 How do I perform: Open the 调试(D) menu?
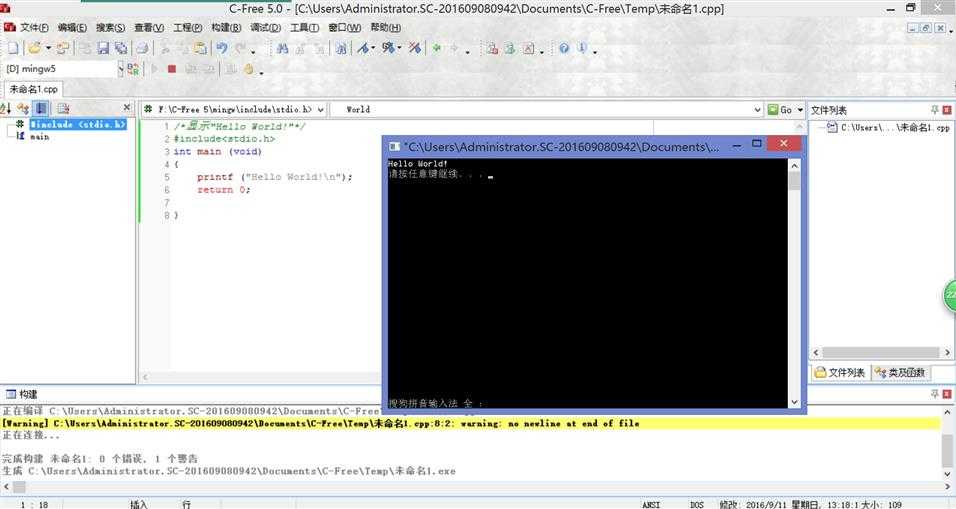pyautogui.click(x=265, y=27)
